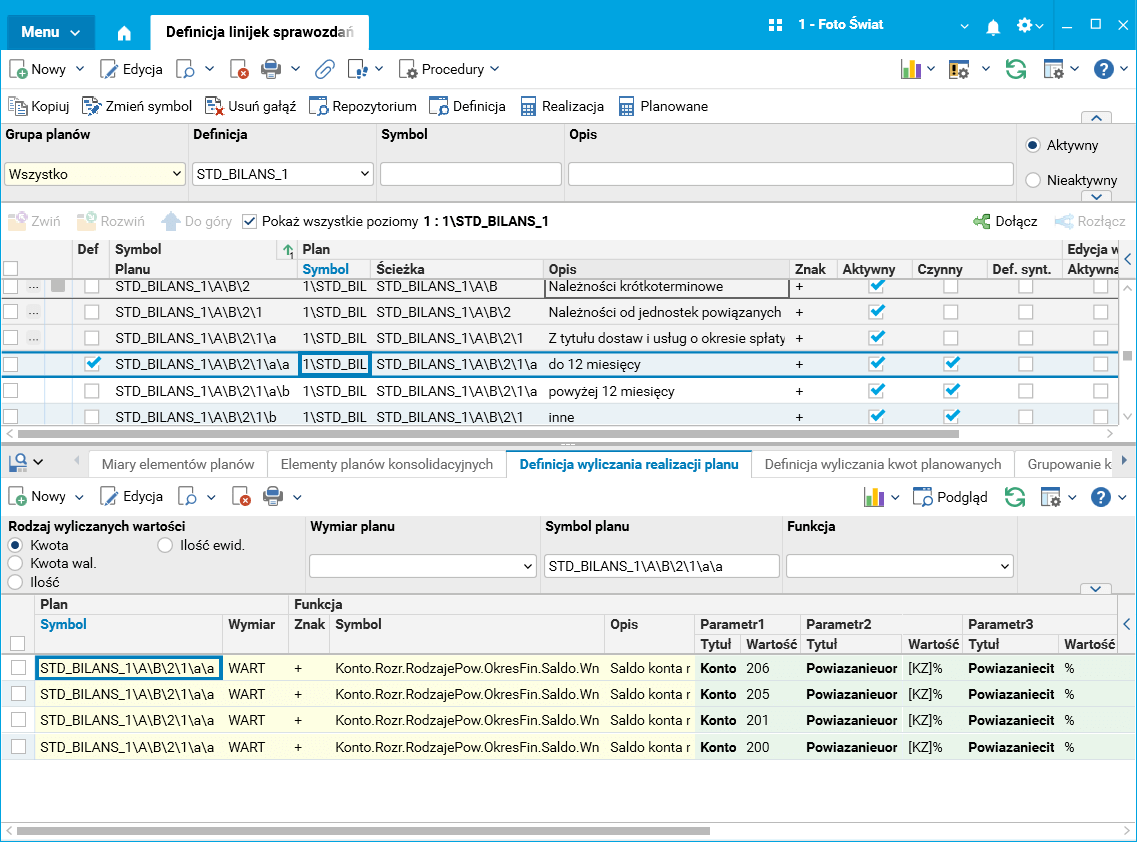
Task: Open Definicja wyliczania kwot planowanych tab
Action: click(882, 464)
